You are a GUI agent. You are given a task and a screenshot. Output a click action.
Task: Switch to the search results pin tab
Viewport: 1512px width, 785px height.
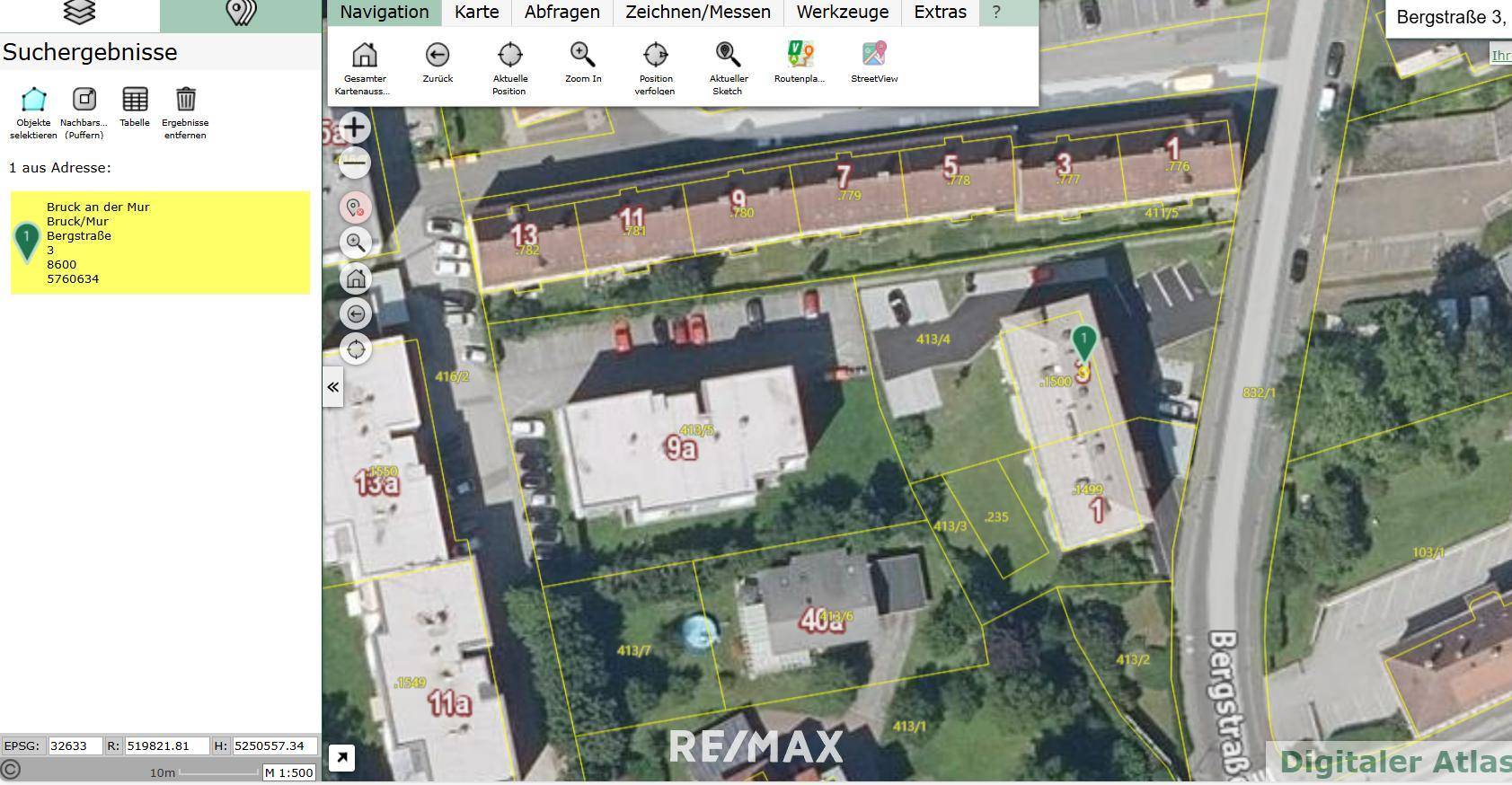[x=241, y=13]
